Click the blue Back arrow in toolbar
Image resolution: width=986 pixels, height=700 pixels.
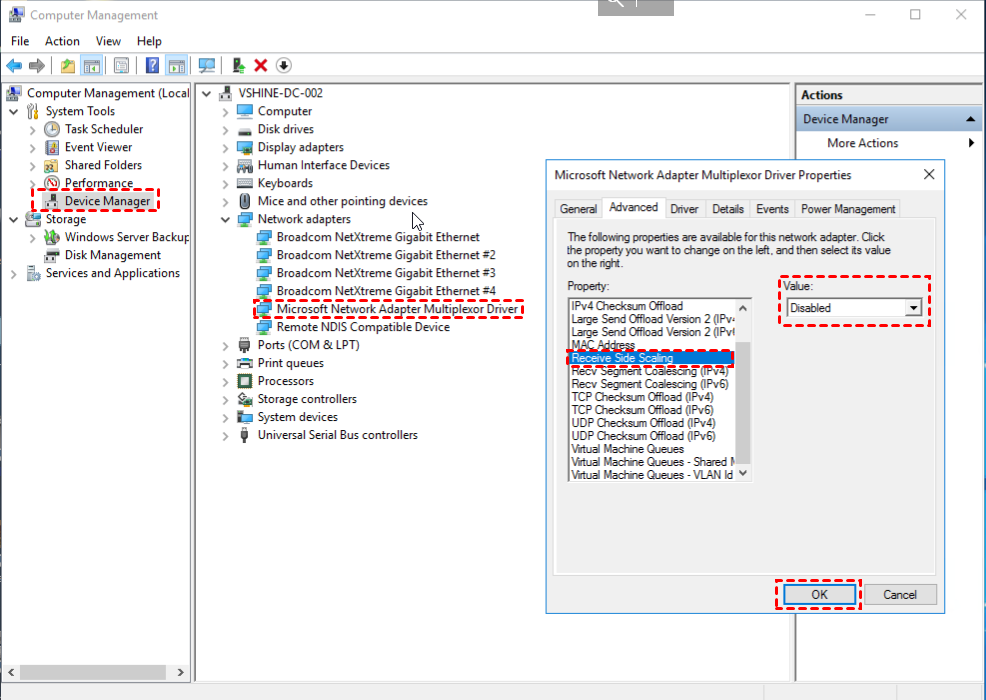(14, 66)
